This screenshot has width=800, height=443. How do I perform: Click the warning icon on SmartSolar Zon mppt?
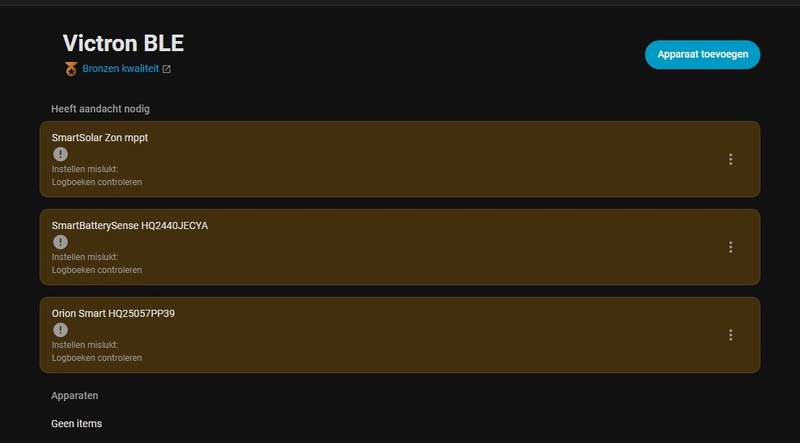(60, 154)
